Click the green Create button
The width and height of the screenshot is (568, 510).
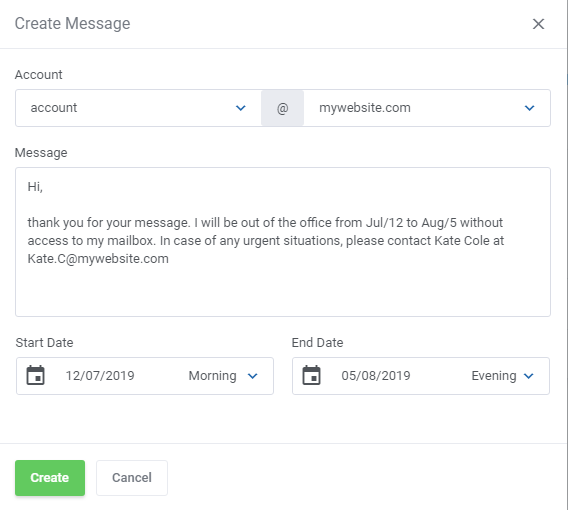50,478
